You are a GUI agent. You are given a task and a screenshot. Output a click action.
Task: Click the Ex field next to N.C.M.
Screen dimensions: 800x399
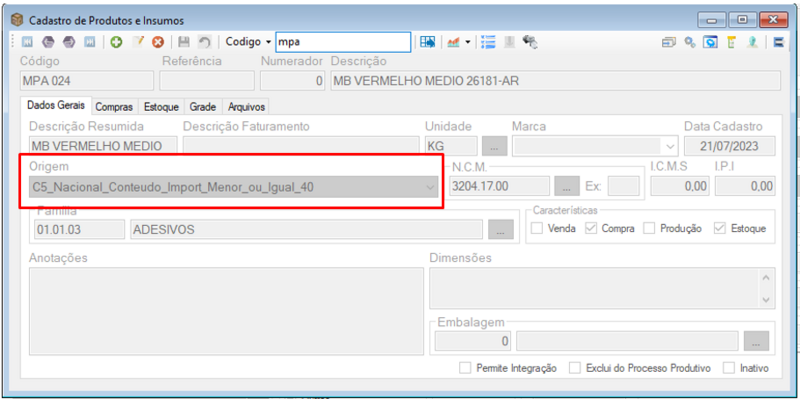pyautogui.click(x=623, y=186)
